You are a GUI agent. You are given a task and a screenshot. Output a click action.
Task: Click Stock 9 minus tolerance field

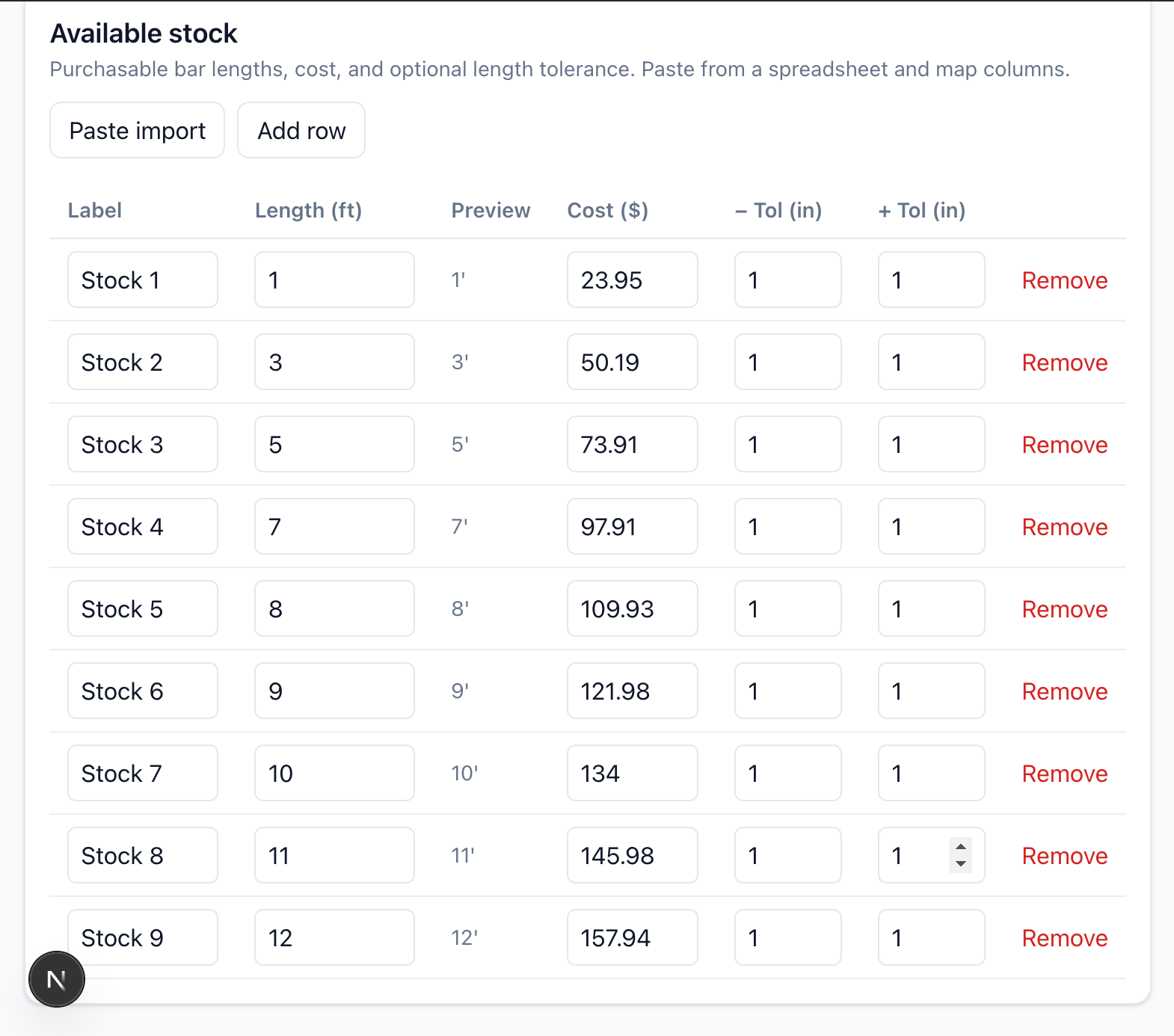point(788,937)
